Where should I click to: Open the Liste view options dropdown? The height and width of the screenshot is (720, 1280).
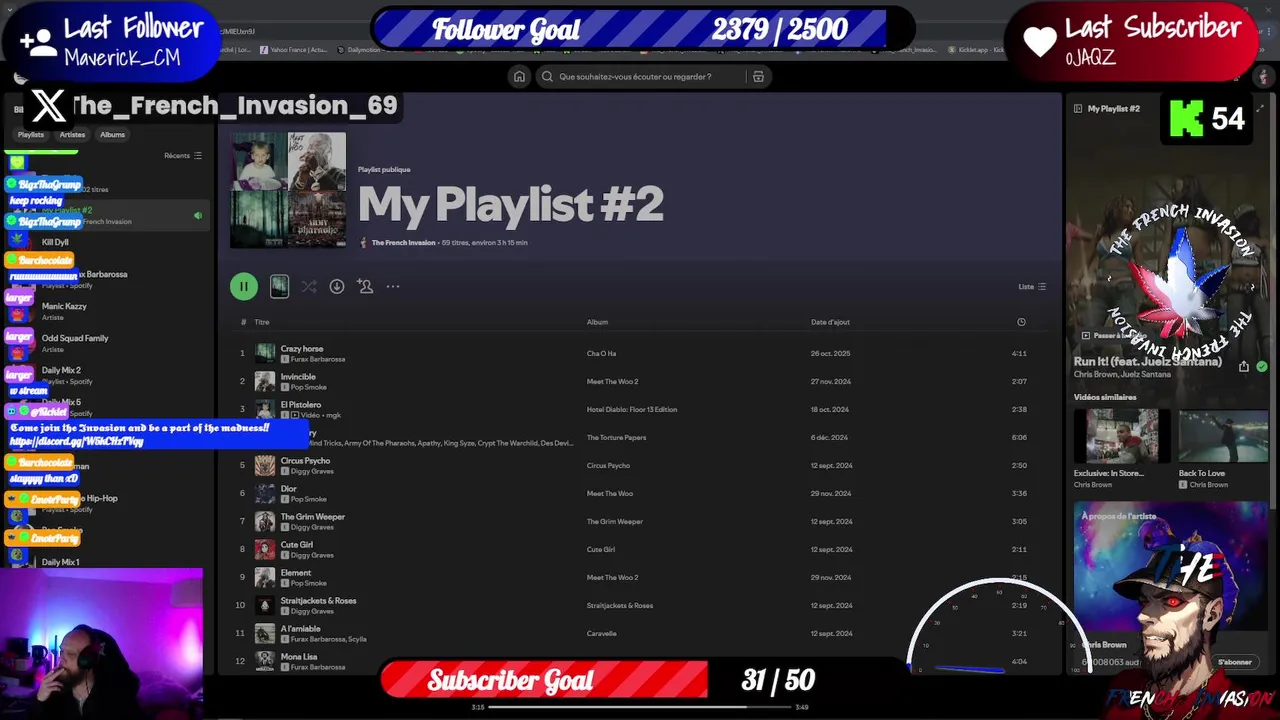1032,286
